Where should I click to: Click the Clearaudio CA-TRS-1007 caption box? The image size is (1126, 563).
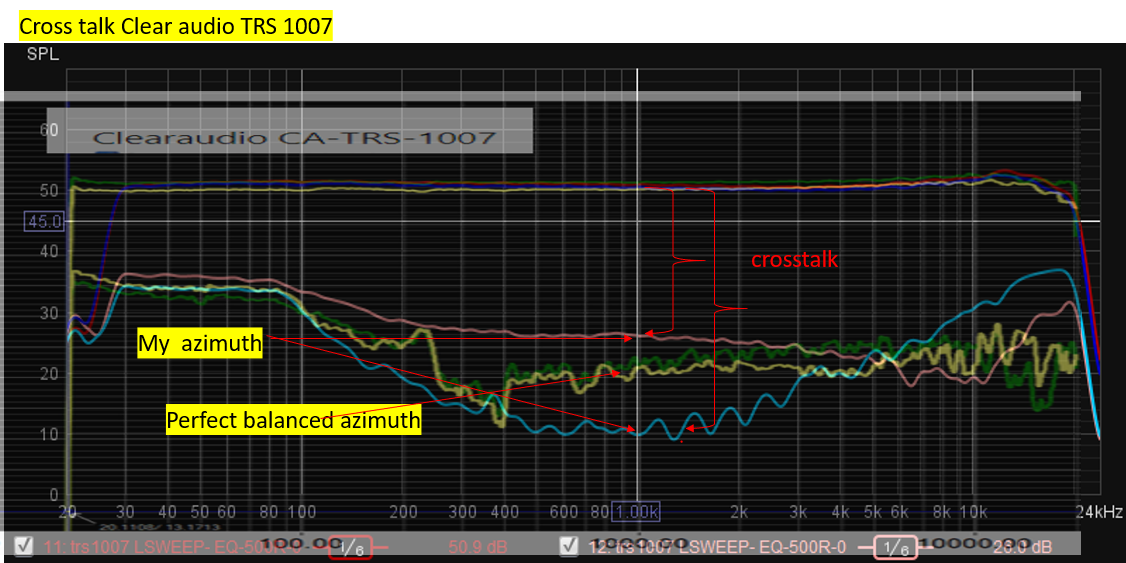(289, 131)
